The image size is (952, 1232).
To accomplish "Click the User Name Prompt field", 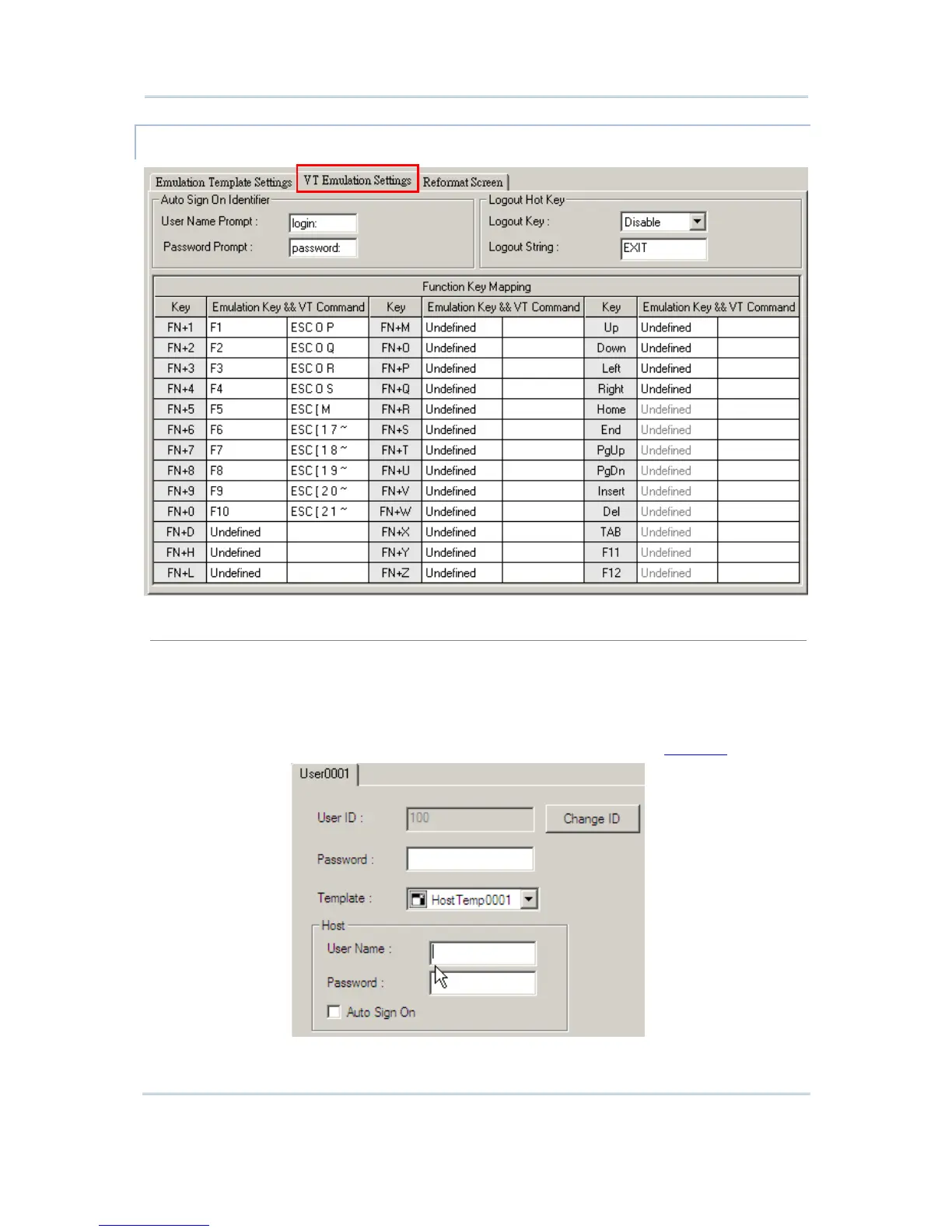I will click(323, 223).
